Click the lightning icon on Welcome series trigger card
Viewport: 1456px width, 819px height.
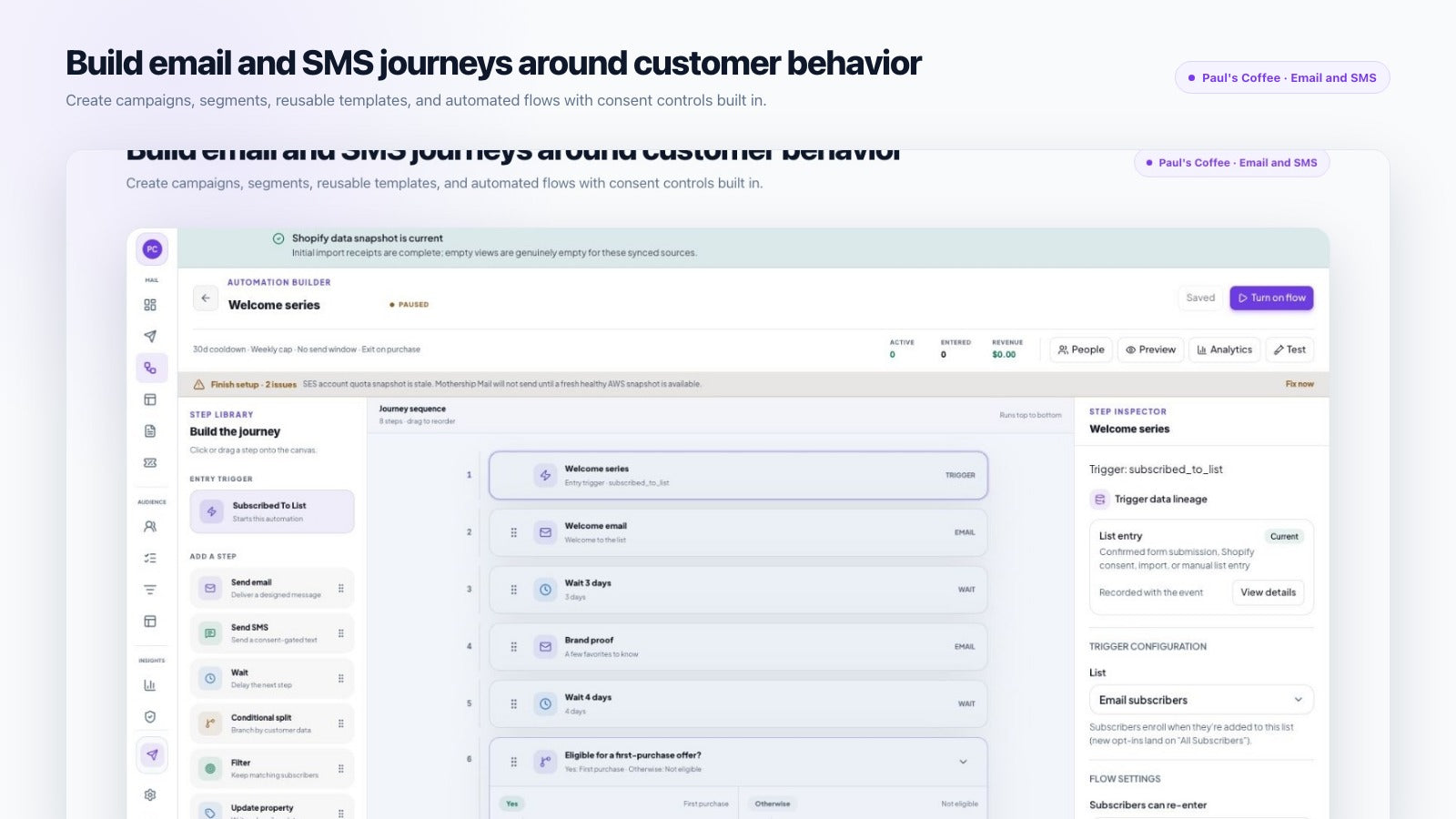(545, 475)
